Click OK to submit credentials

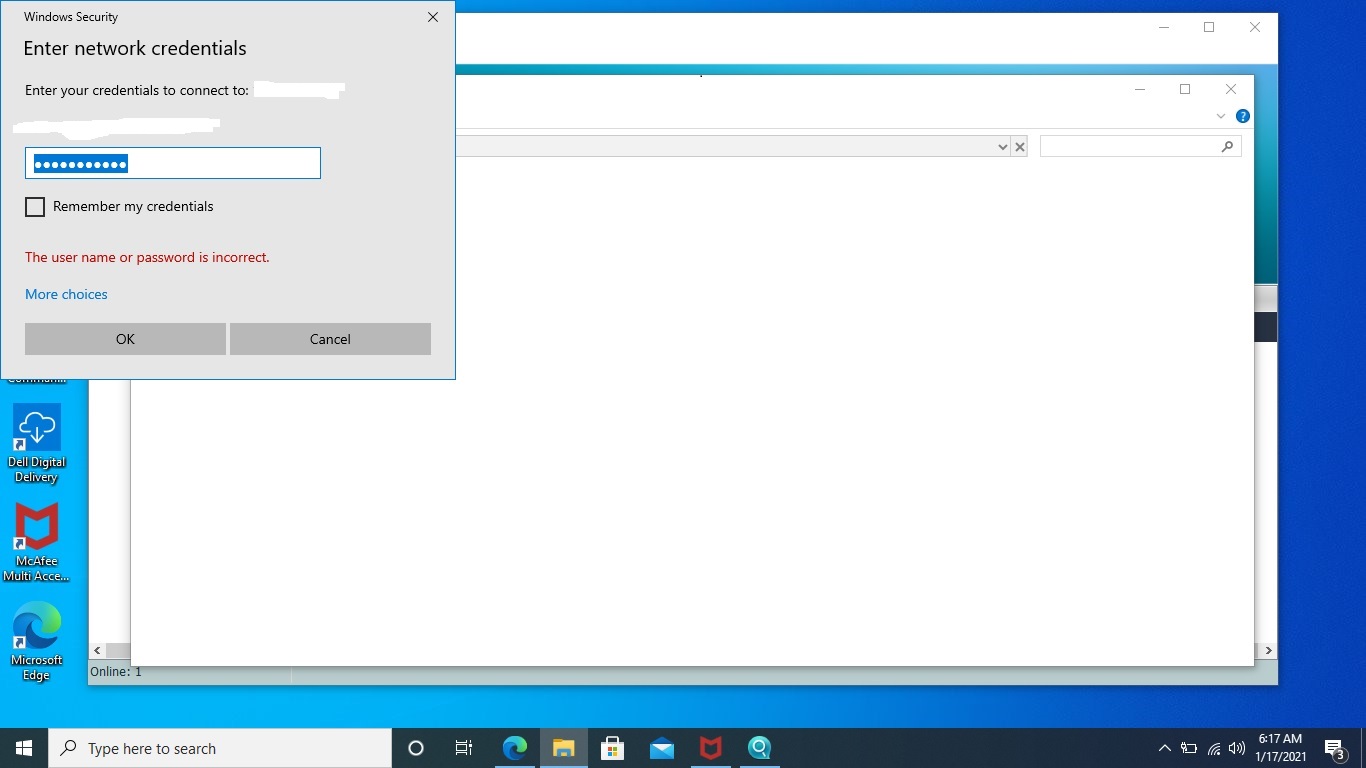[x=125, y=339]
